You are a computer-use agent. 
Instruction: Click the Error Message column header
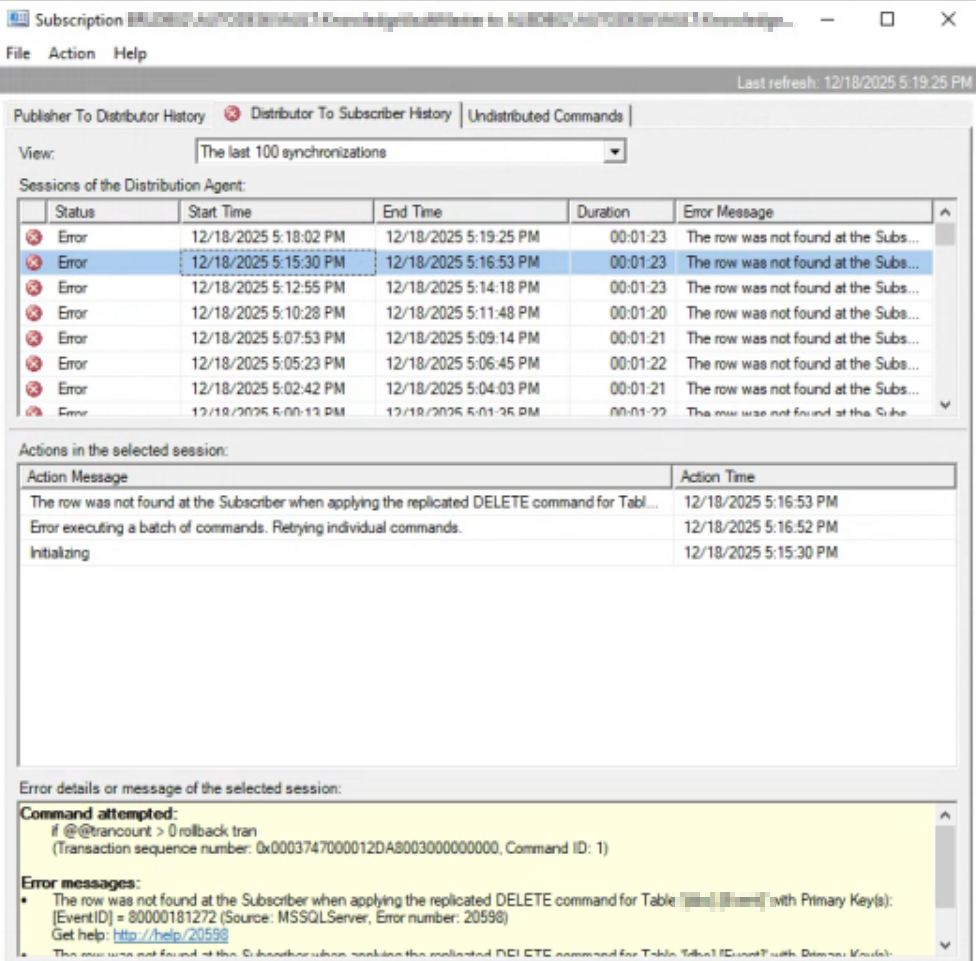coord(804,212)
